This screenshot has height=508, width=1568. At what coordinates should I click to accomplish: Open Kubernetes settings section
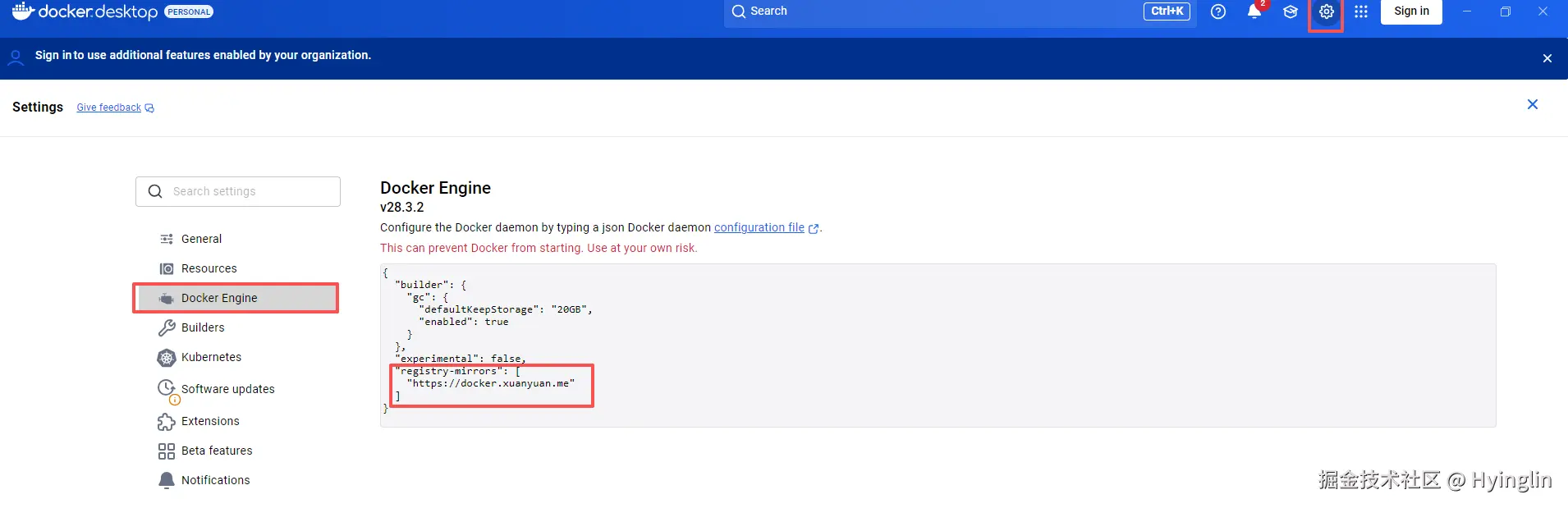tap(238, 357)
